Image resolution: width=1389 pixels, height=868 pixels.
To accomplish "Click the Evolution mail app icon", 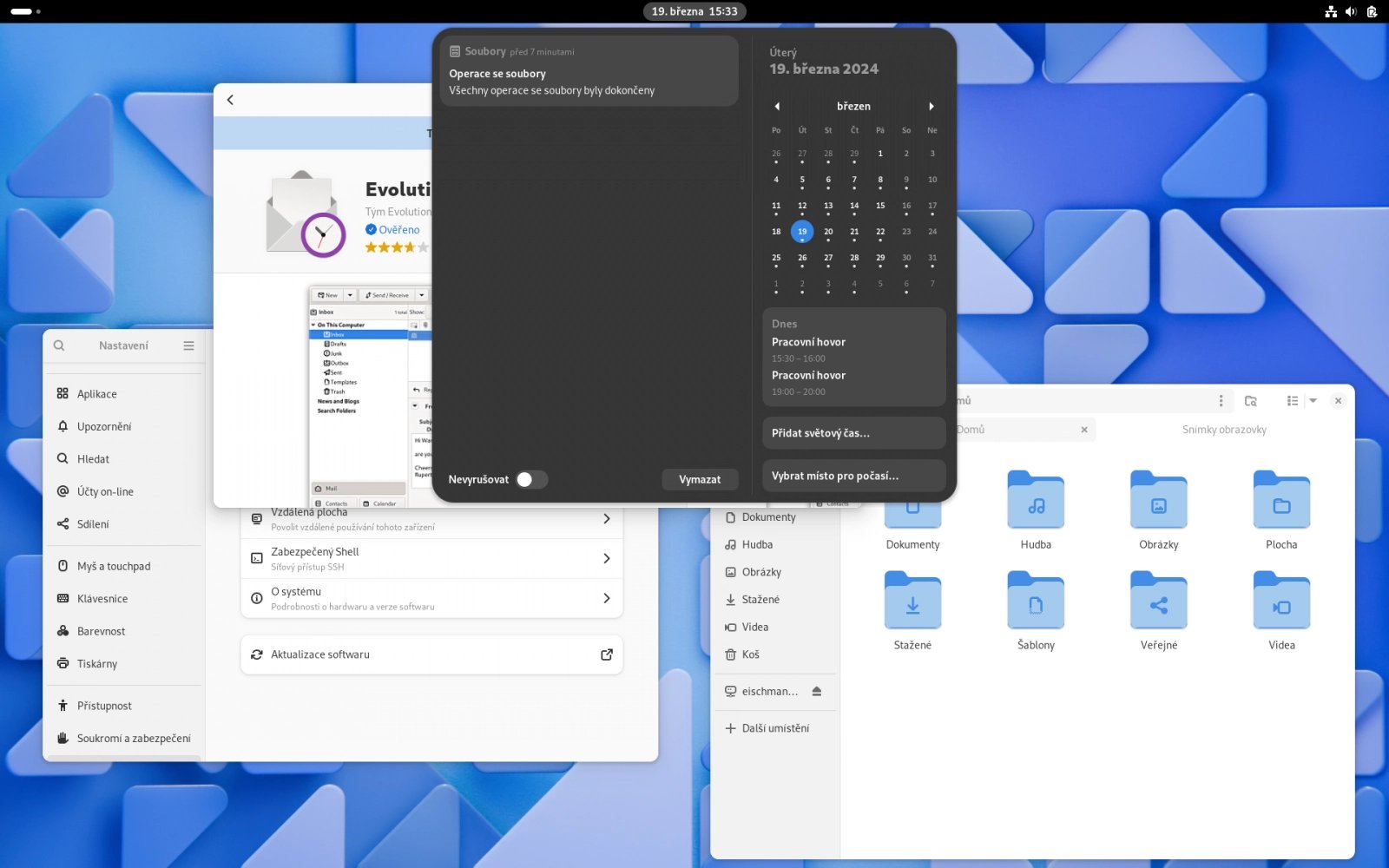I will (x=306, y=214).
